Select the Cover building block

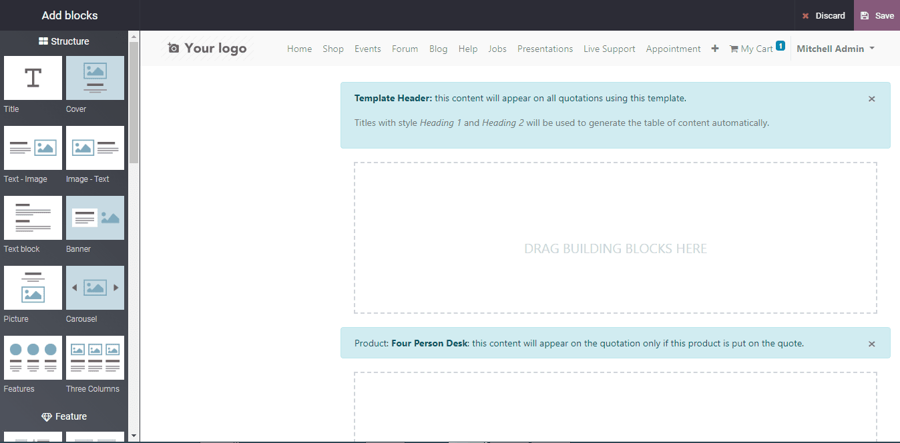95,78
